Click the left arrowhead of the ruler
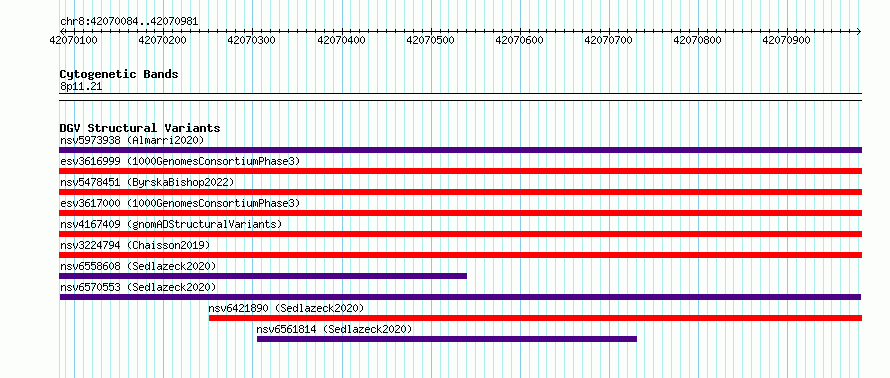The image size is (890, 378). pyautogui.click(x=62, y=31)
